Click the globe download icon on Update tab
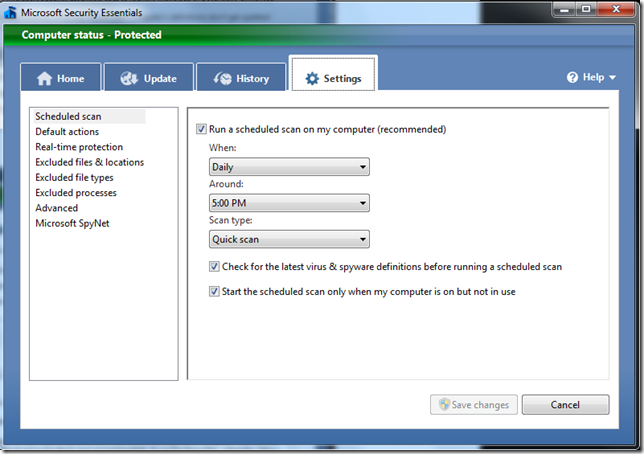The image size is (644, 454). coord(129,78)
